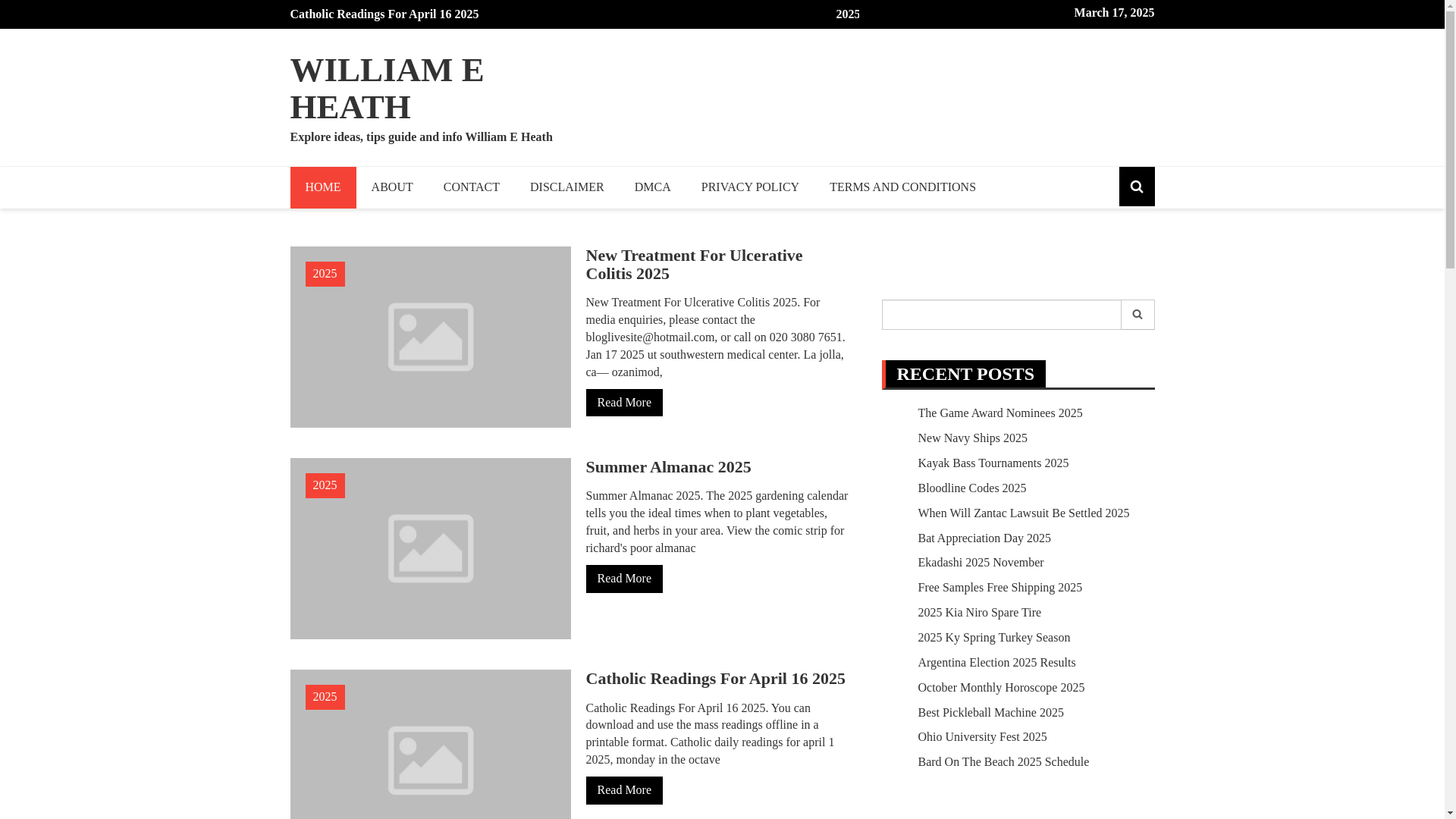The image size is (1456, 819).
Task: Focus the sidebar search input field
Action: [x=1001, y=315]
